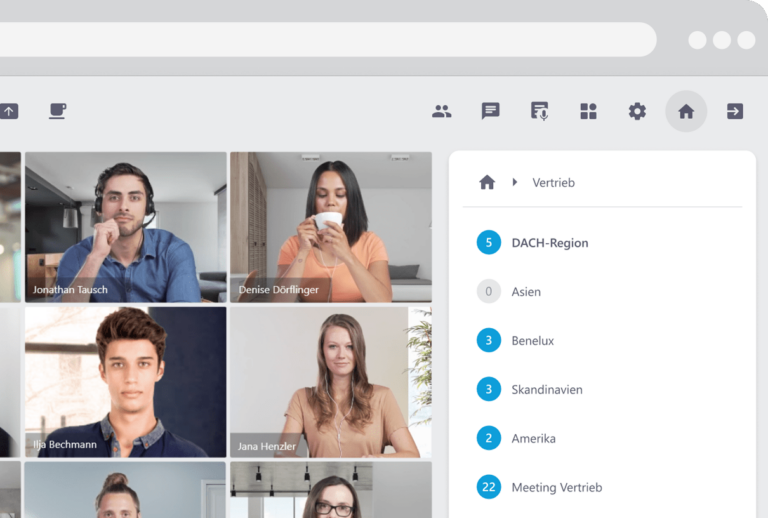Image resolution: width=768 pixels, height=518 pixels.
Task: Open settings with the gear icon
Action: click(637, 111)
